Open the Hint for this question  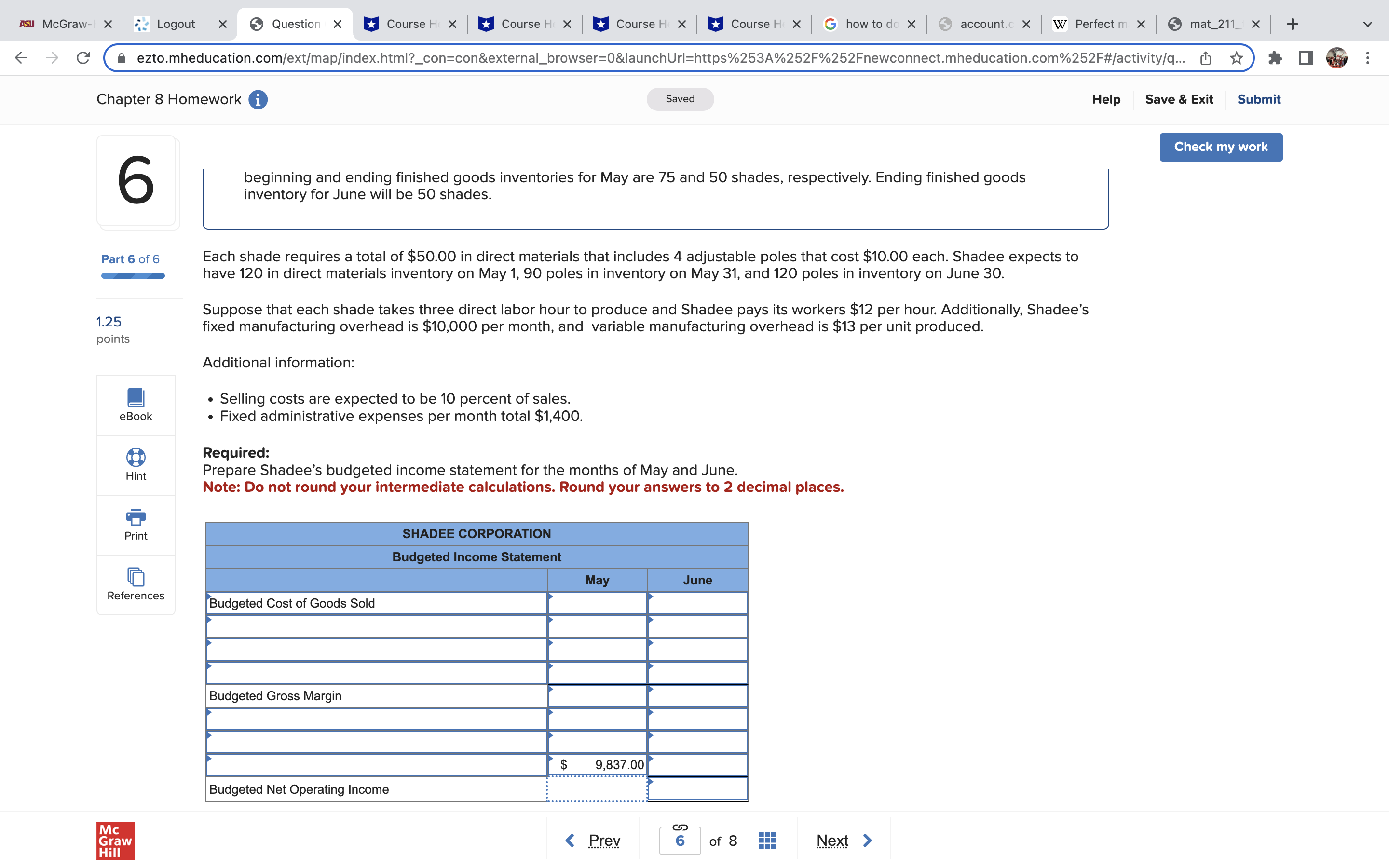click(136, 465)
